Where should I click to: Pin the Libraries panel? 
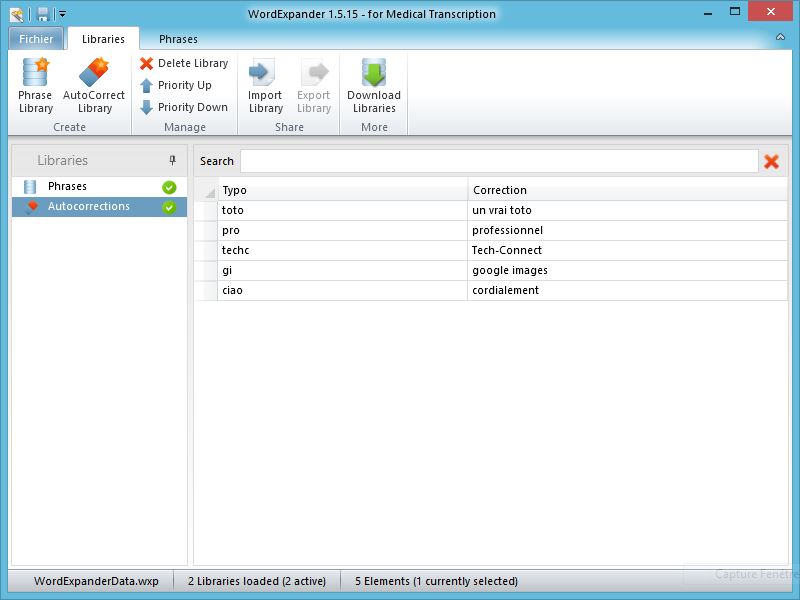172,160
